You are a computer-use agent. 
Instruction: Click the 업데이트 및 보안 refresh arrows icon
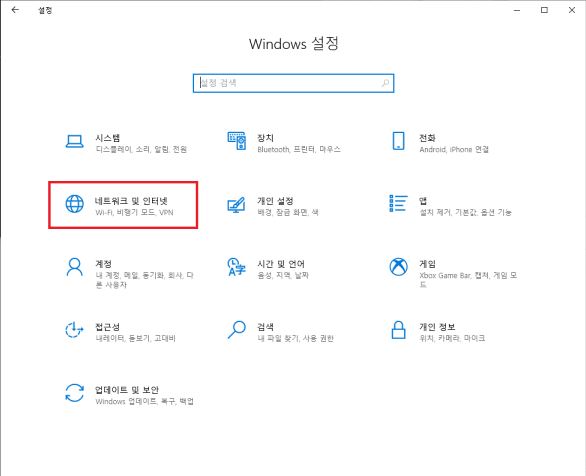[x=74, y=393]
